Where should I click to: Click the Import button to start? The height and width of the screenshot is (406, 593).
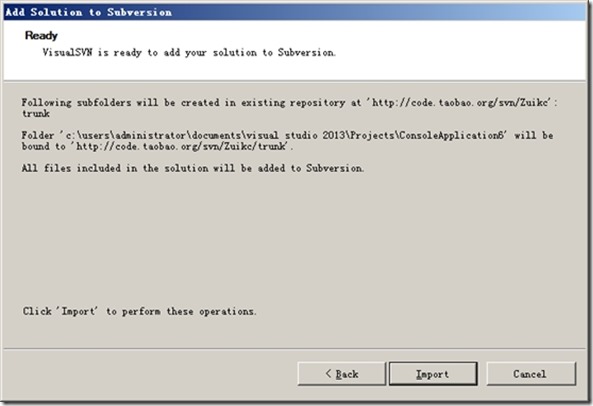433,374
